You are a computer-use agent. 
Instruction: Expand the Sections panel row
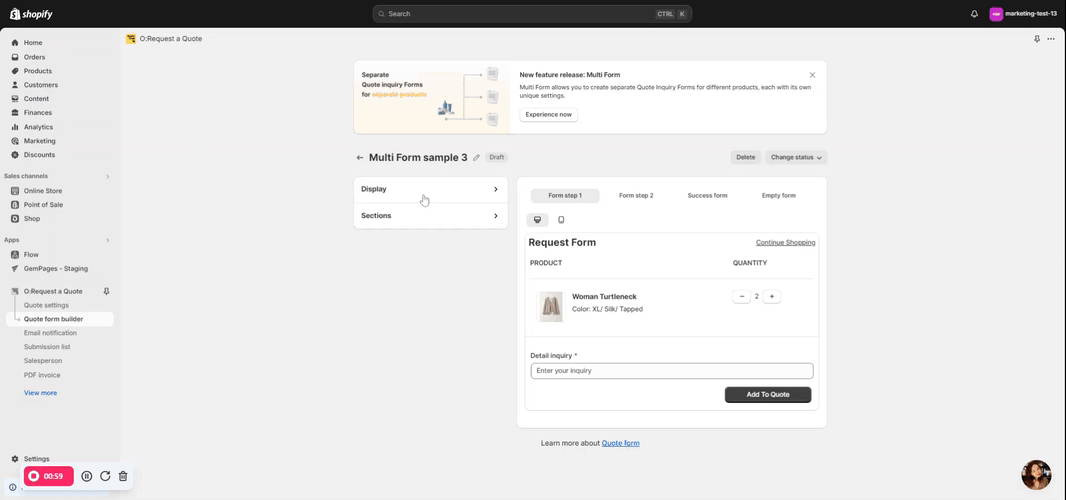[x=430, y=216]
